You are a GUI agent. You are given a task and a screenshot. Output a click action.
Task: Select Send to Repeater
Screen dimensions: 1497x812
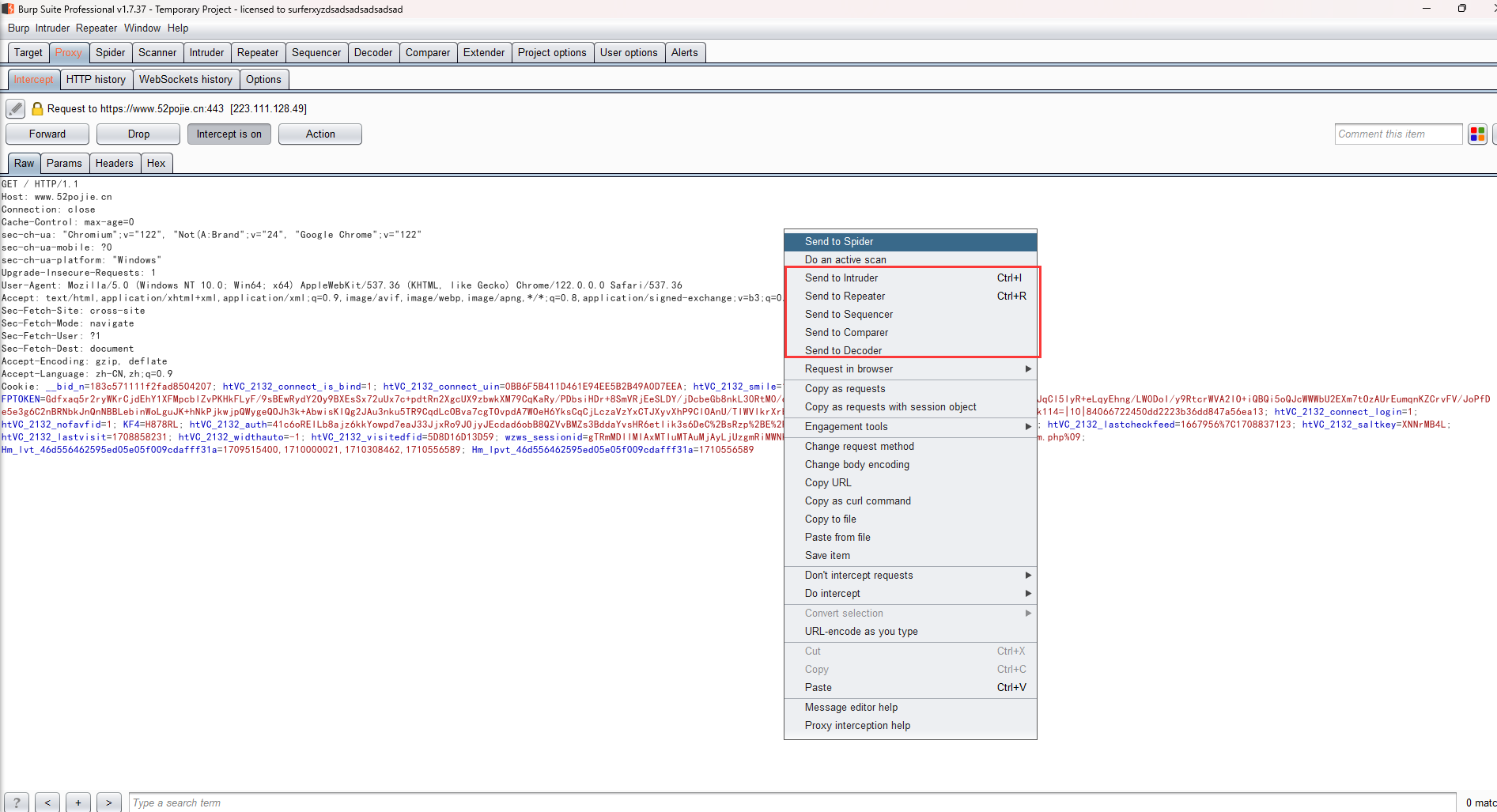(x=910, y=296)
